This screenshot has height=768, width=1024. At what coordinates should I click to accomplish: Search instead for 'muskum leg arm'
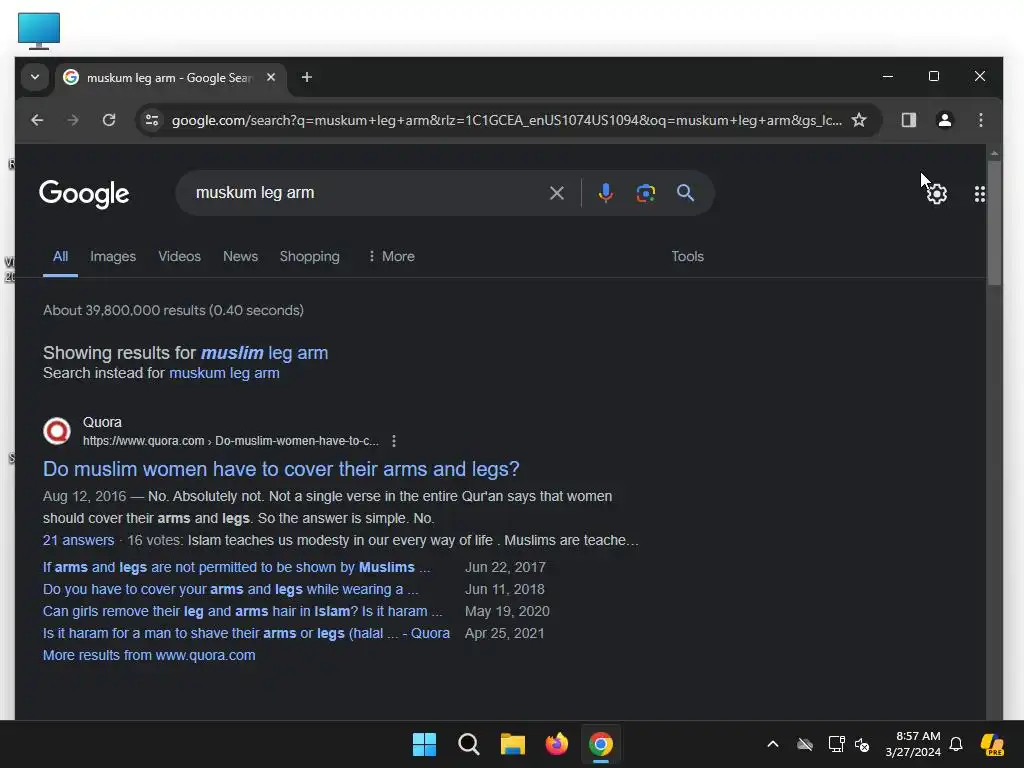[x=224, y=373]
